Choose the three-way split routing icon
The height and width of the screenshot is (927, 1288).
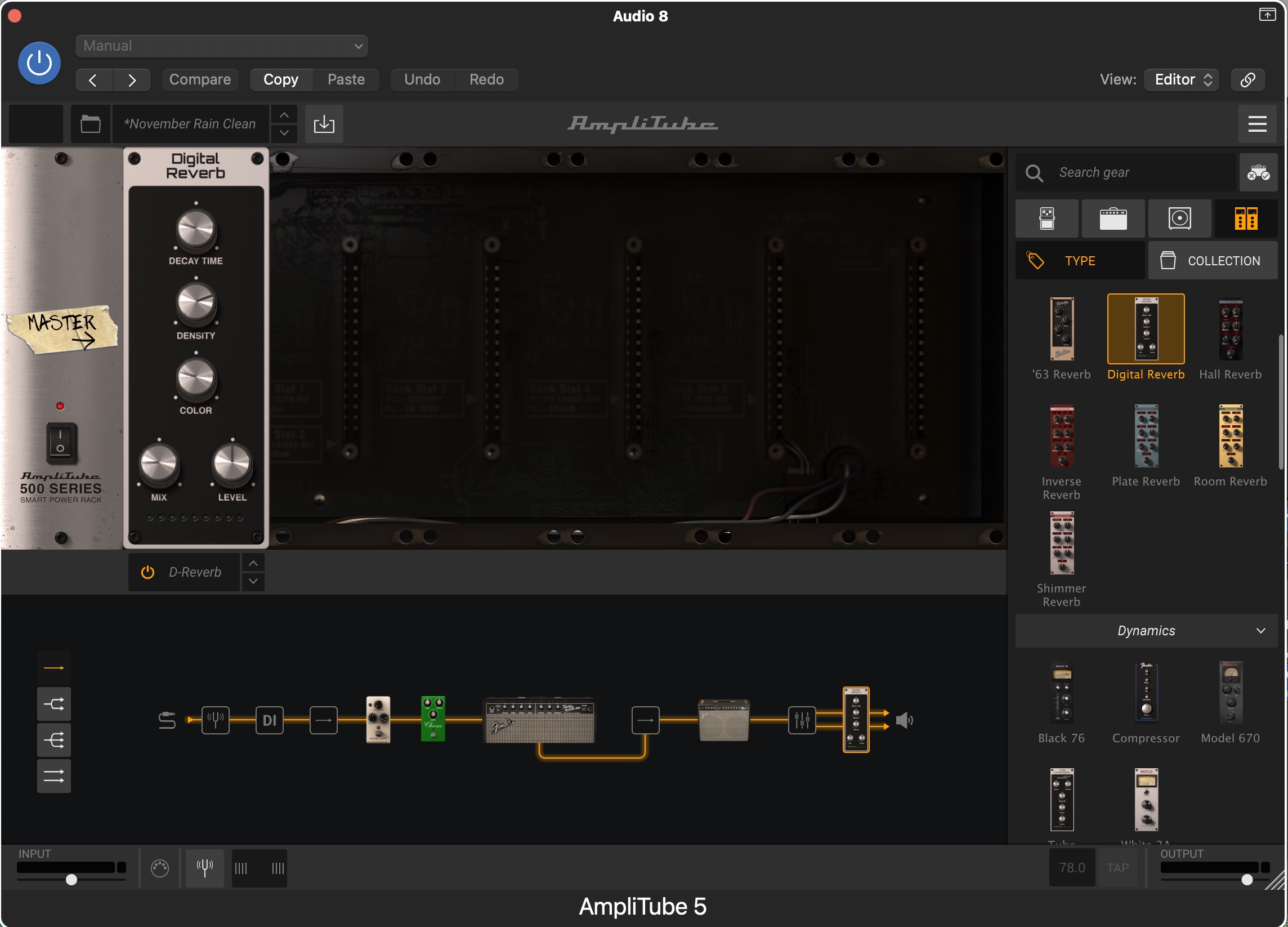point(54,740)
